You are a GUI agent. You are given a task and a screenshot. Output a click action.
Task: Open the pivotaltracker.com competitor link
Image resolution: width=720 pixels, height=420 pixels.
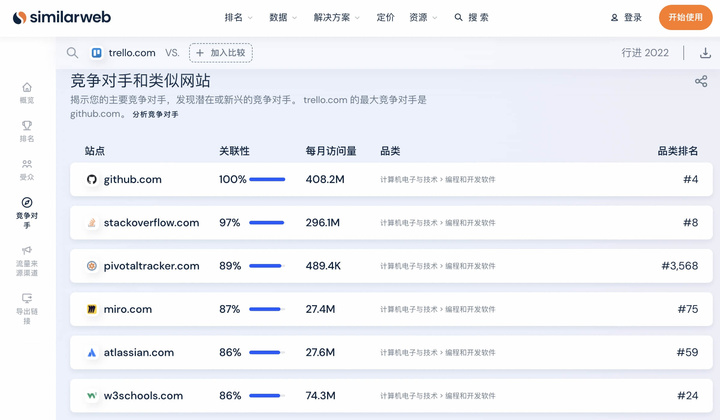(x=152, y=266)
